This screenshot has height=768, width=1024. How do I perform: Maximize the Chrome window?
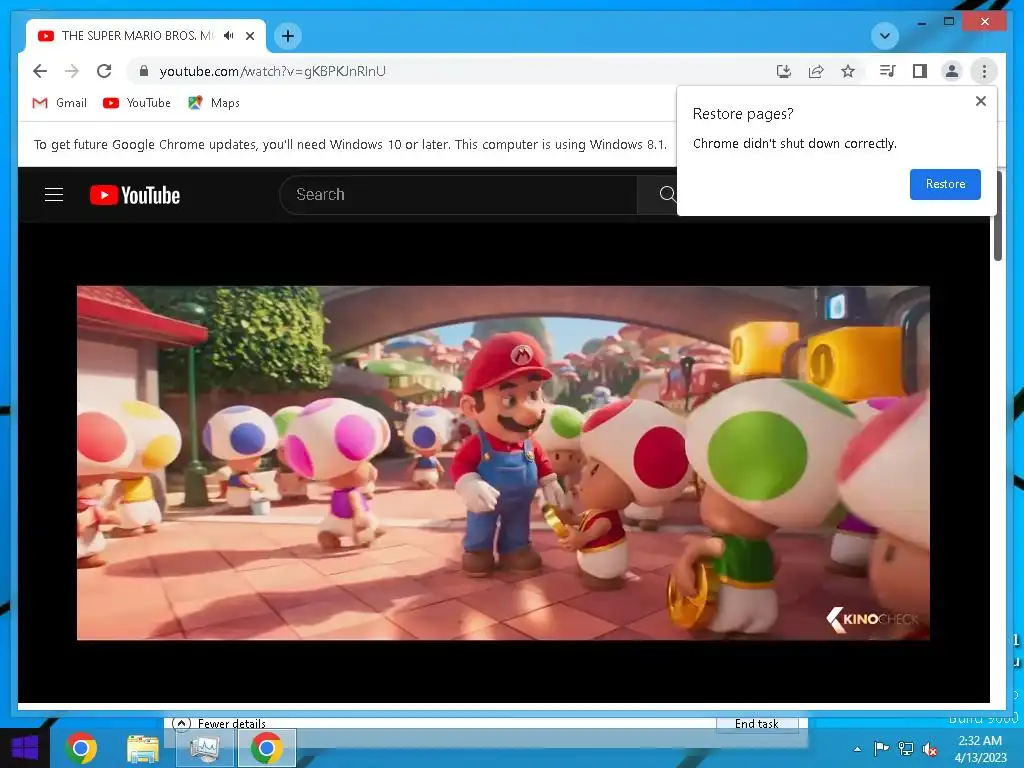coord(949,22)
